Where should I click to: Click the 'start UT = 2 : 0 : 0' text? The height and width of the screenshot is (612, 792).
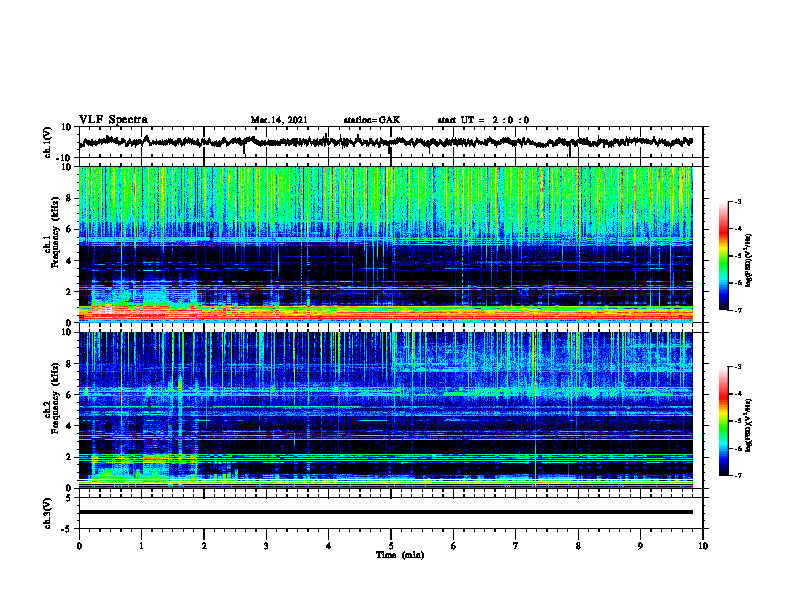click(483, 120)
